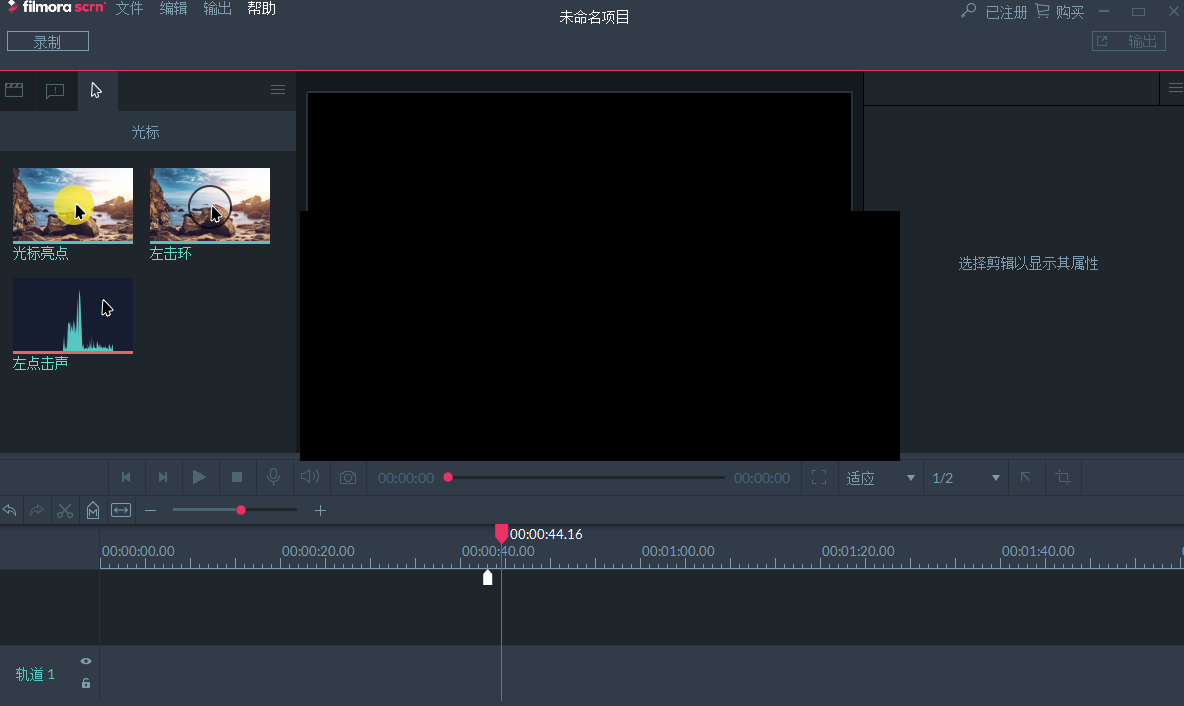Click the play button in preview controls
1184x706 pixels.
pos(199,478)
